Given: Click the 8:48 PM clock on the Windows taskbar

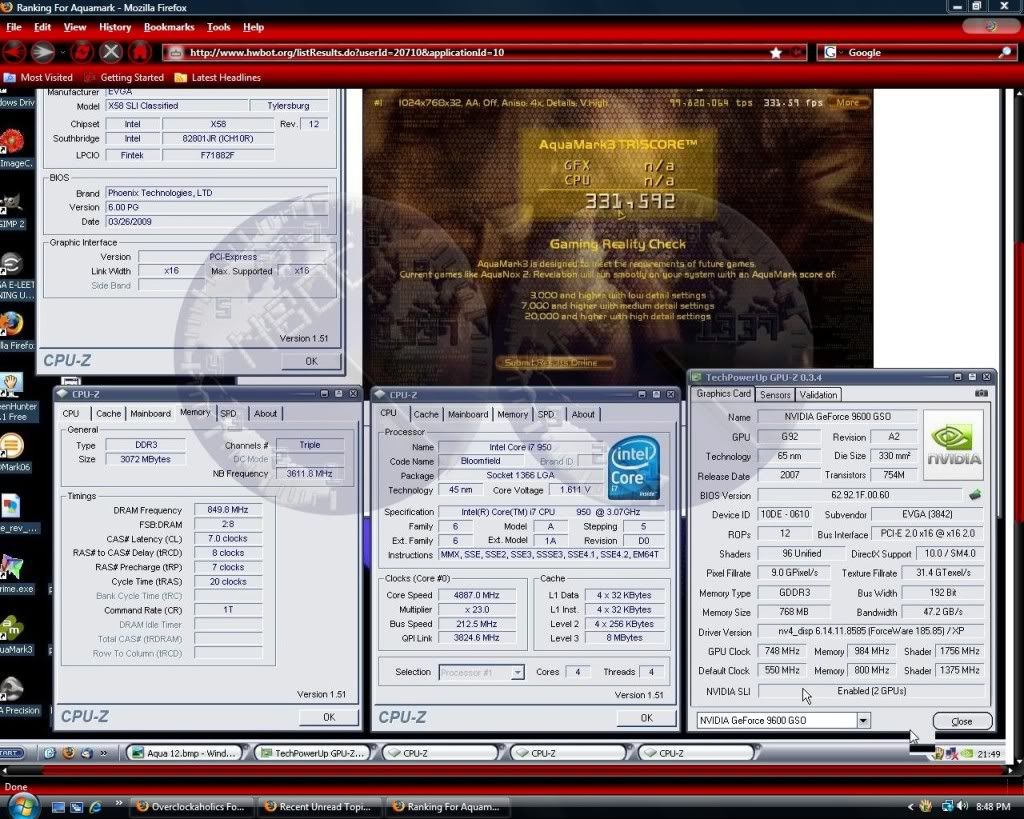Looking at the screenshot, I should coord(993,807).
